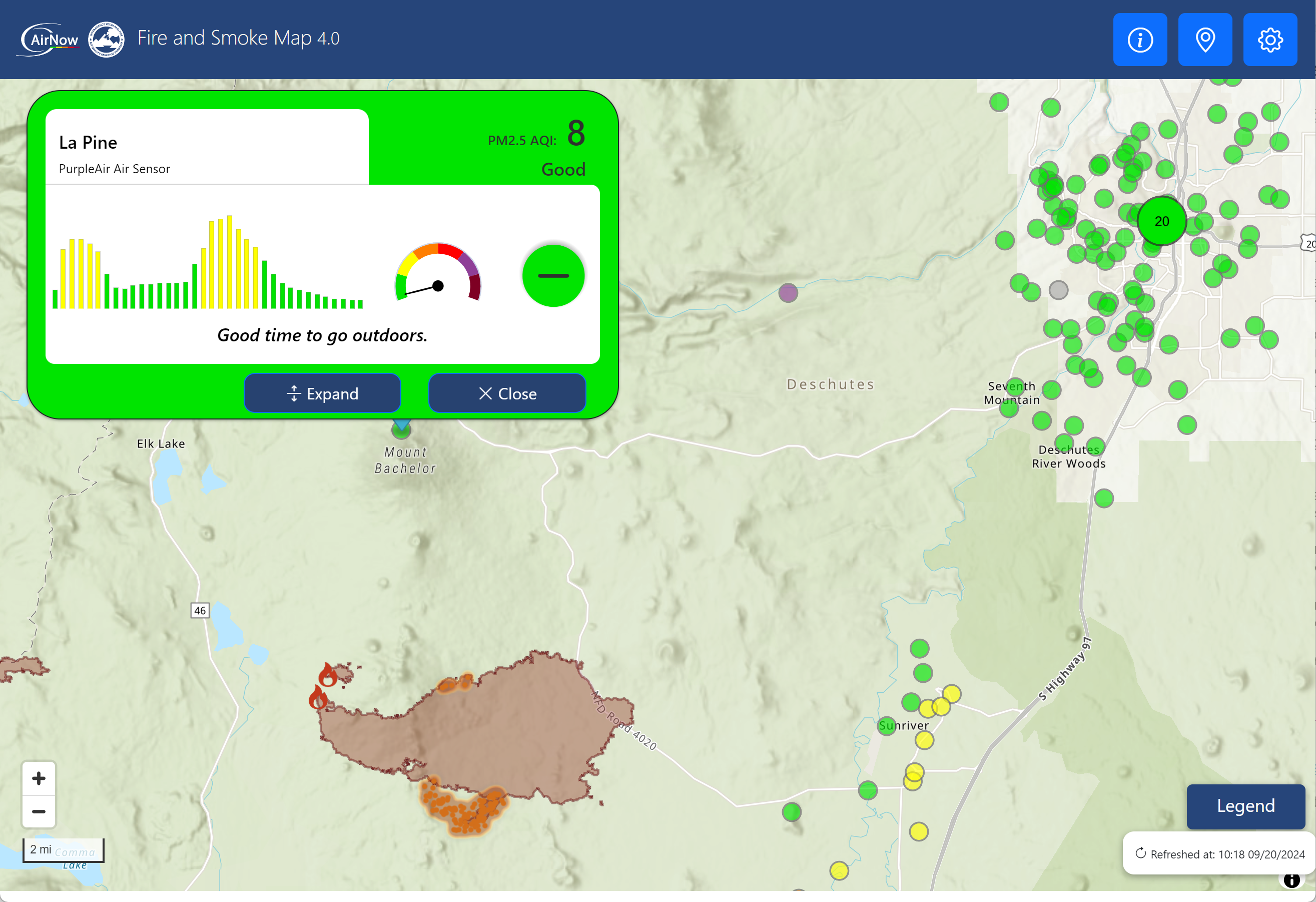Open the Legend panel
The height and width of the screenshot is (902, 1316).
point(1245,806)
